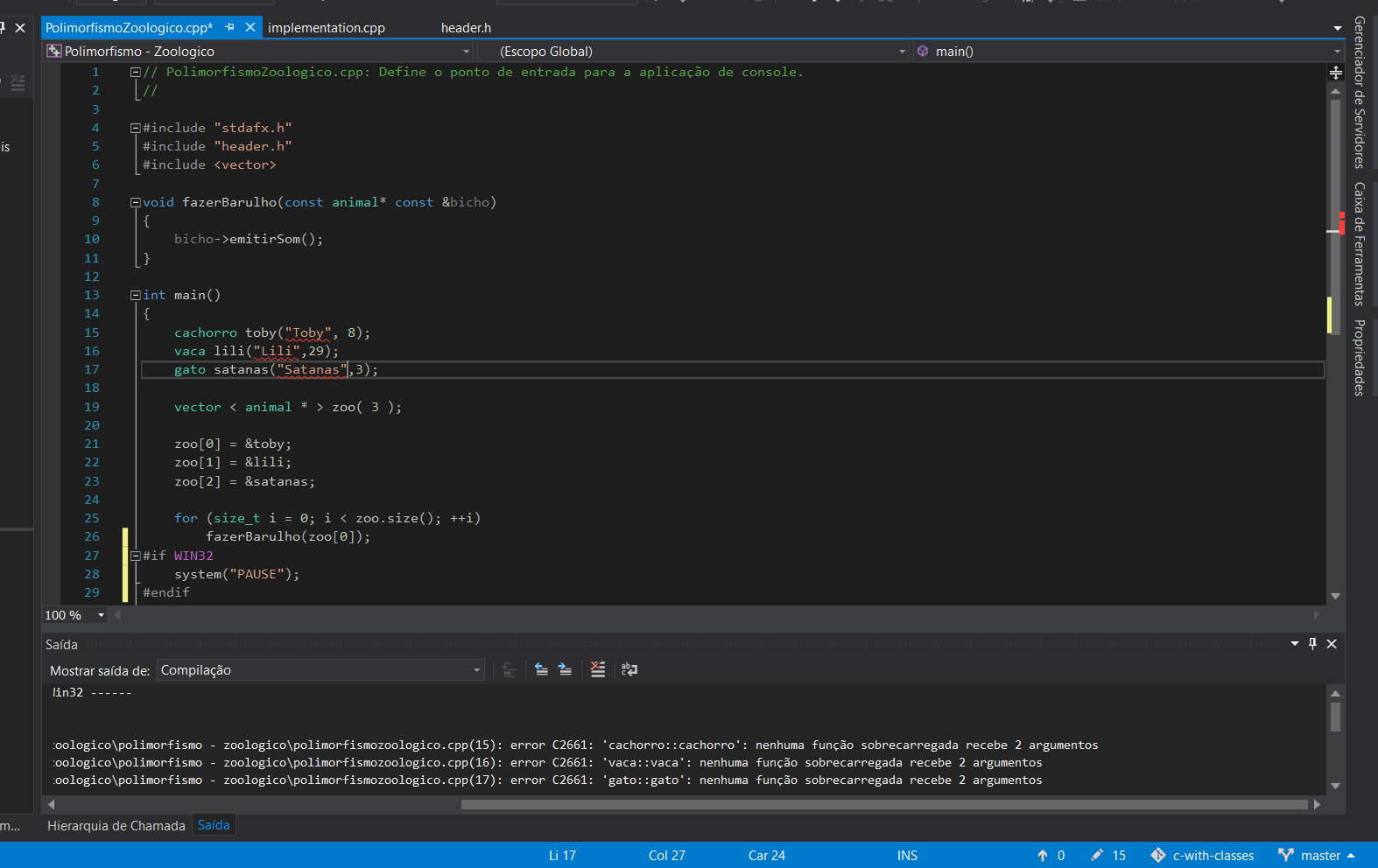Click the output horizontal scrollbar thumb

point(884,804)
